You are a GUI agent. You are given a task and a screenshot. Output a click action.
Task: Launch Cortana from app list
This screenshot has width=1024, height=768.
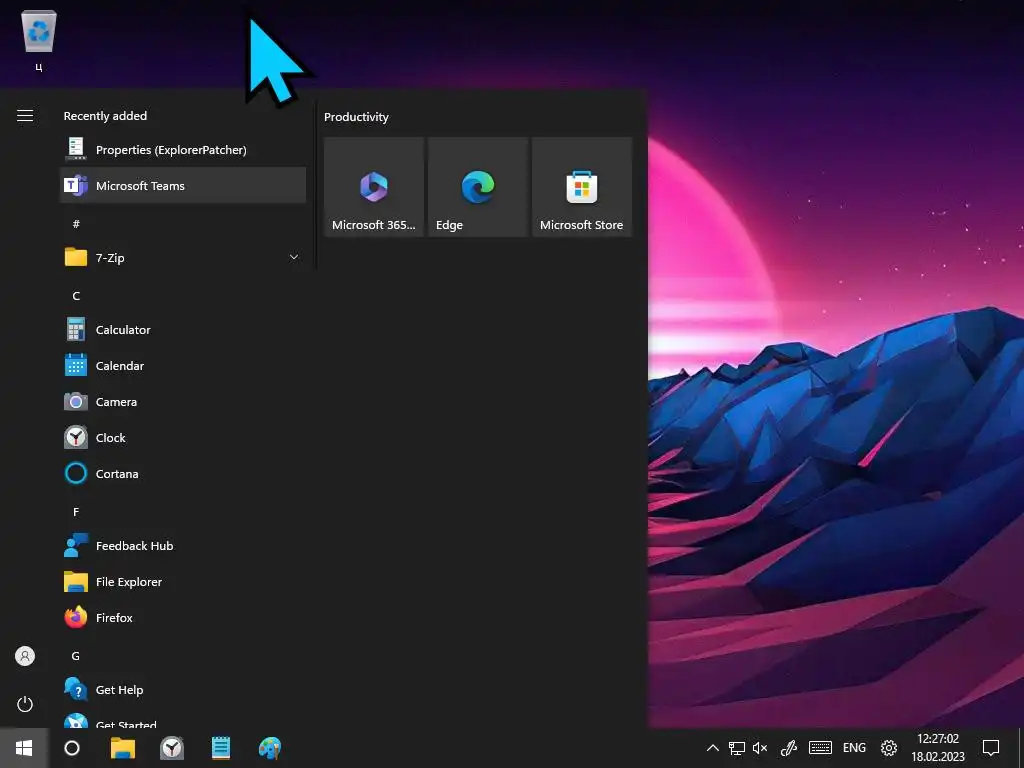pyautogui.click(x=183, y=473)
